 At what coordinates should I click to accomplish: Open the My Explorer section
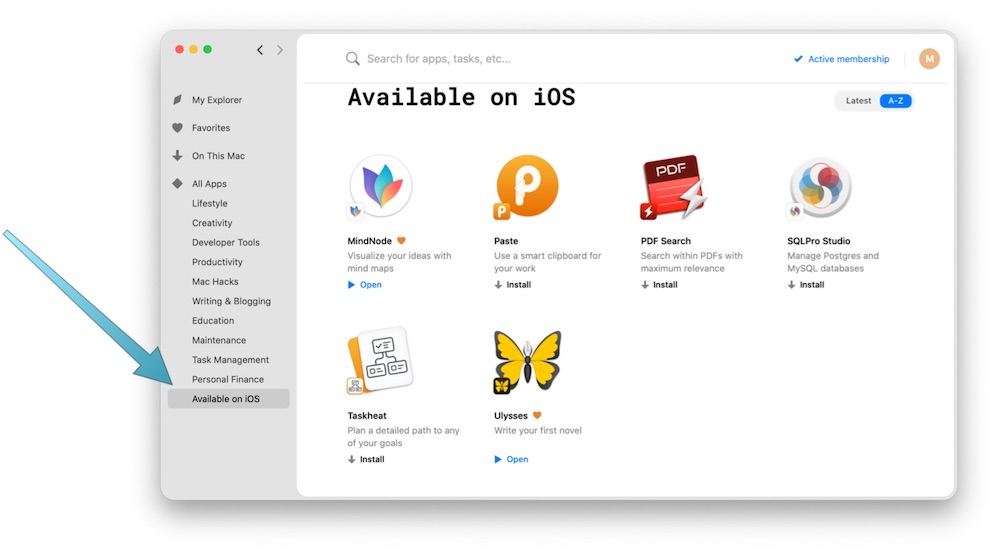(x=217, y=100)
